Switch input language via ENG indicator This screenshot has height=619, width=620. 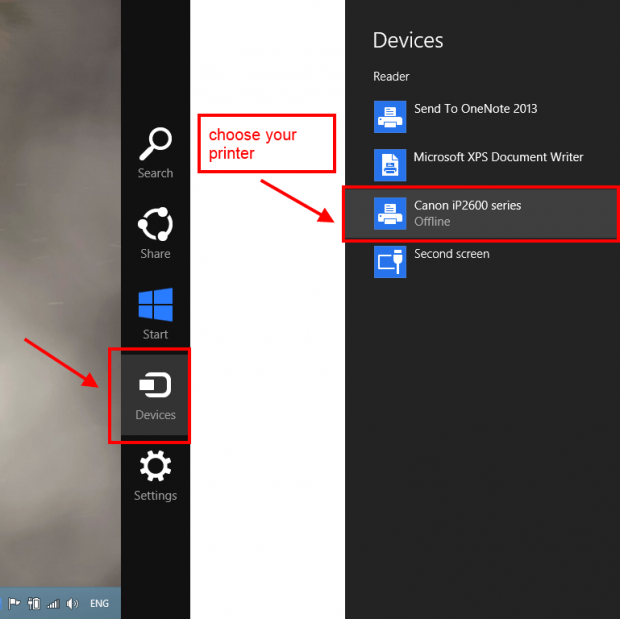pyautogui.click(x=99, y=604)
